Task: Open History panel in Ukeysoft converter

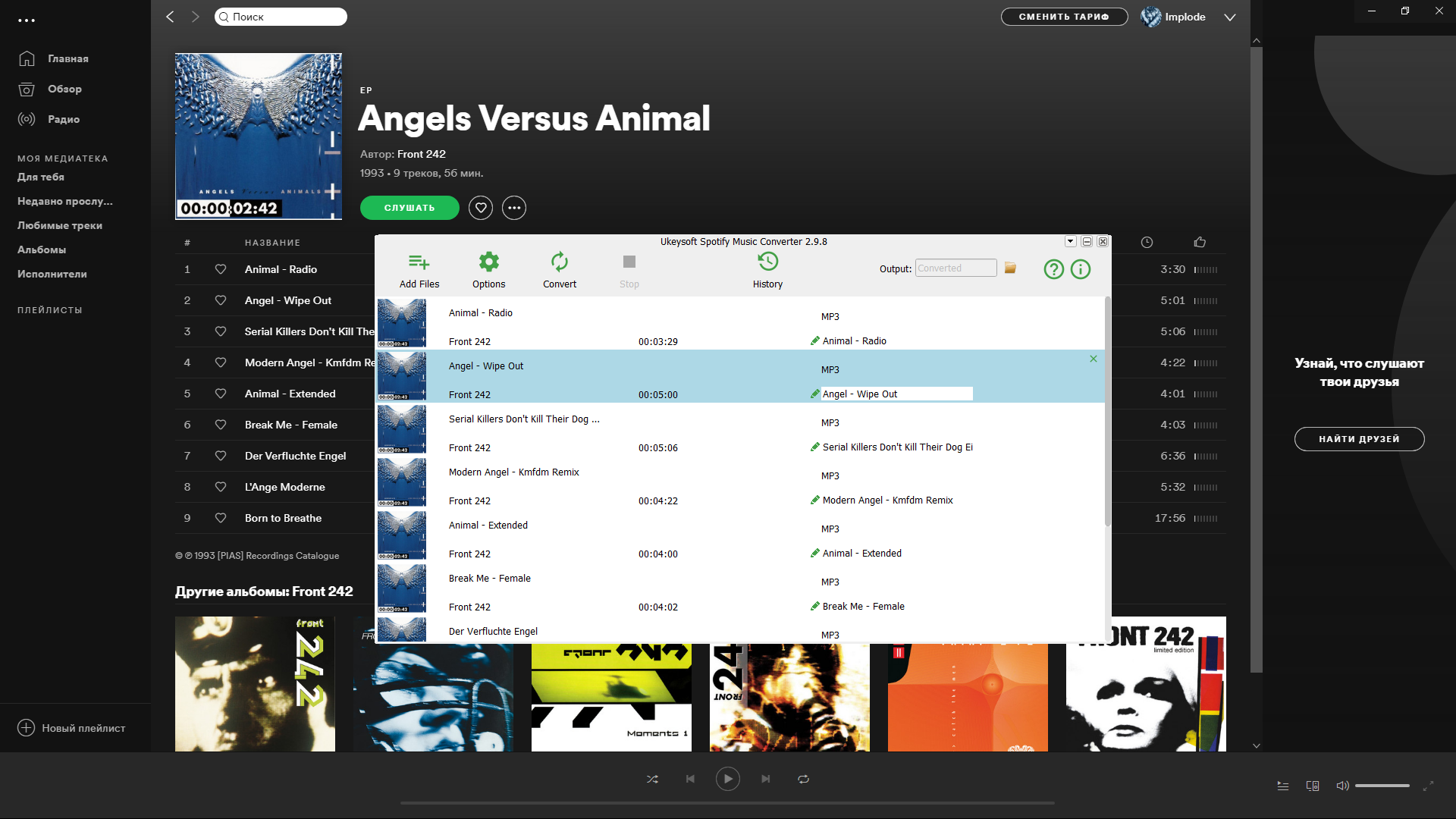Action: coord(767,269)
